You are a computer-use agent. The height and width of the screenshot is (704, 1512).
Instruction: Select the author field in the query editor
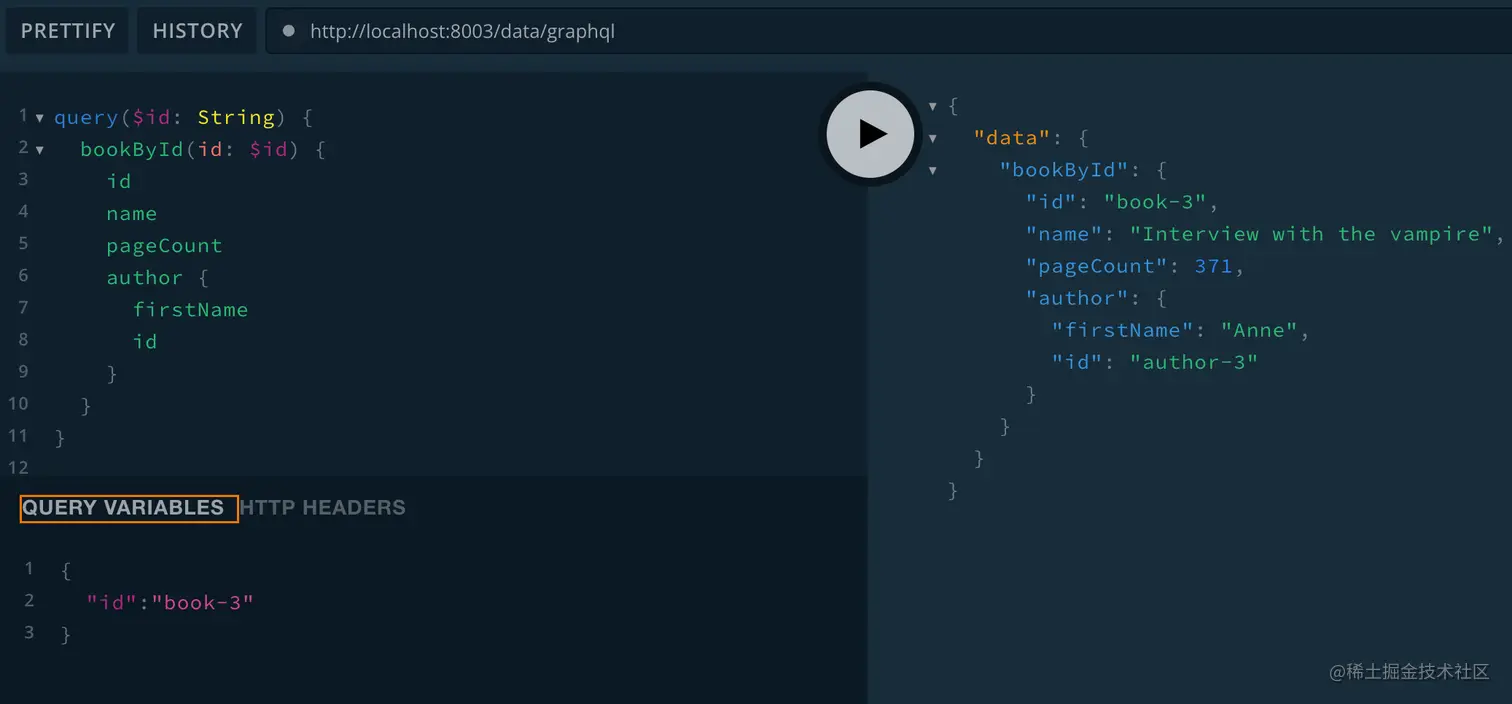click(145, 278)
